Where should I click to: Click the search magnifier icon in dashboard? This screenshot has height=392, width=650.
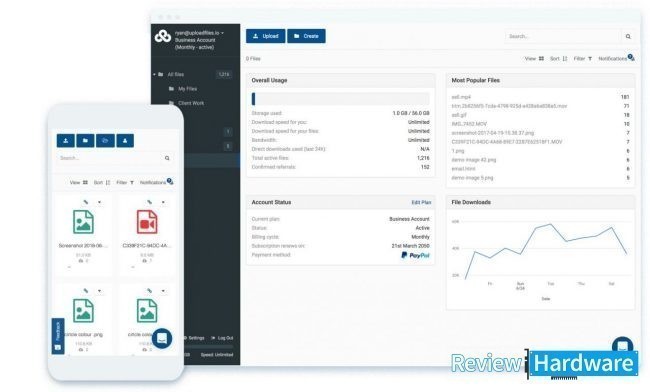point(628,36)
